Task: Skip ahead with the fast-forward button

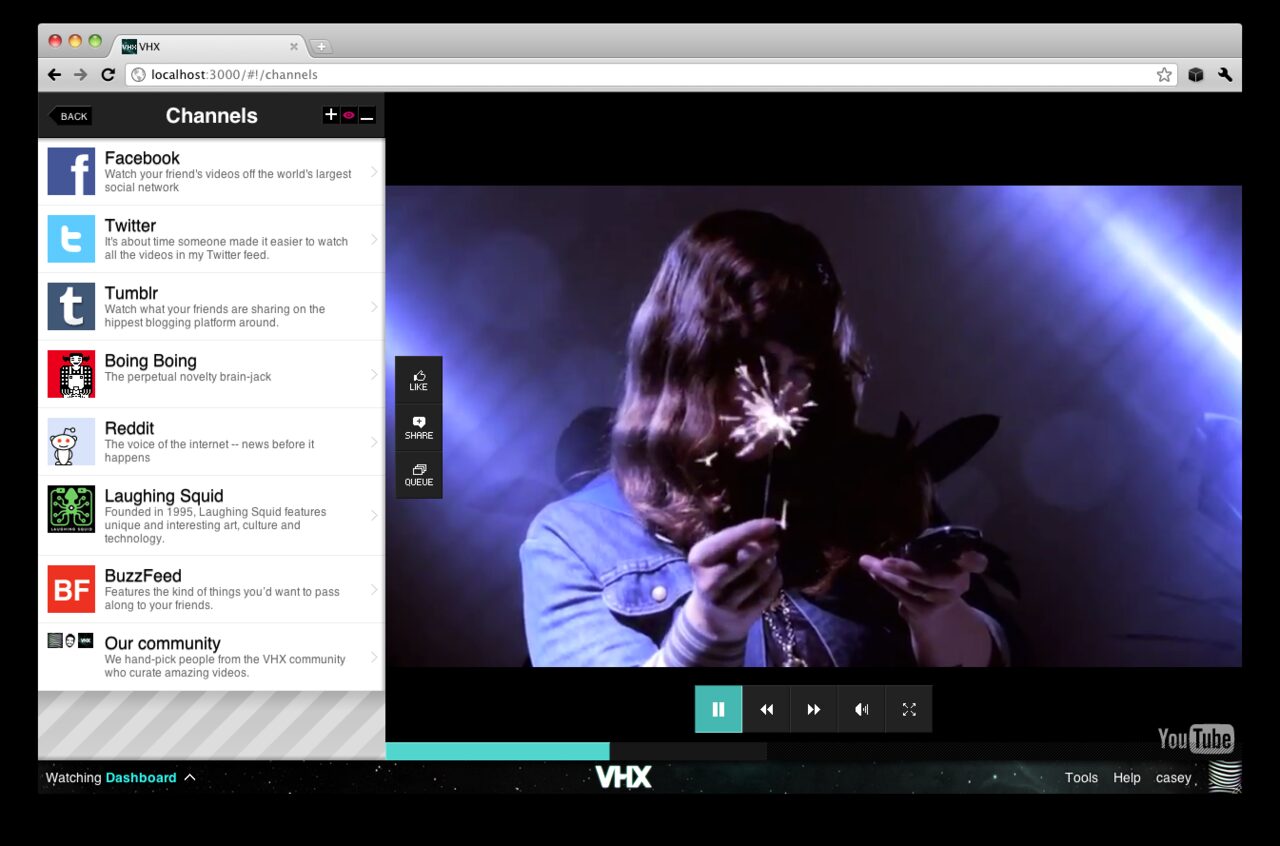Action: coord(814,709)
